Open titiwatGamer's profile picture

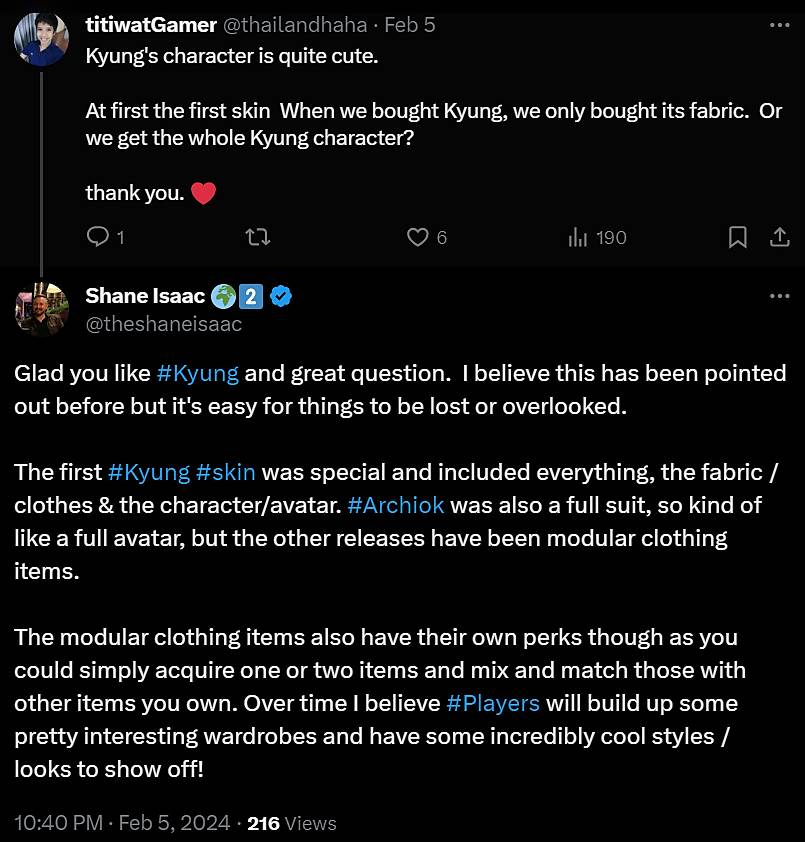(x=42, y=40)
